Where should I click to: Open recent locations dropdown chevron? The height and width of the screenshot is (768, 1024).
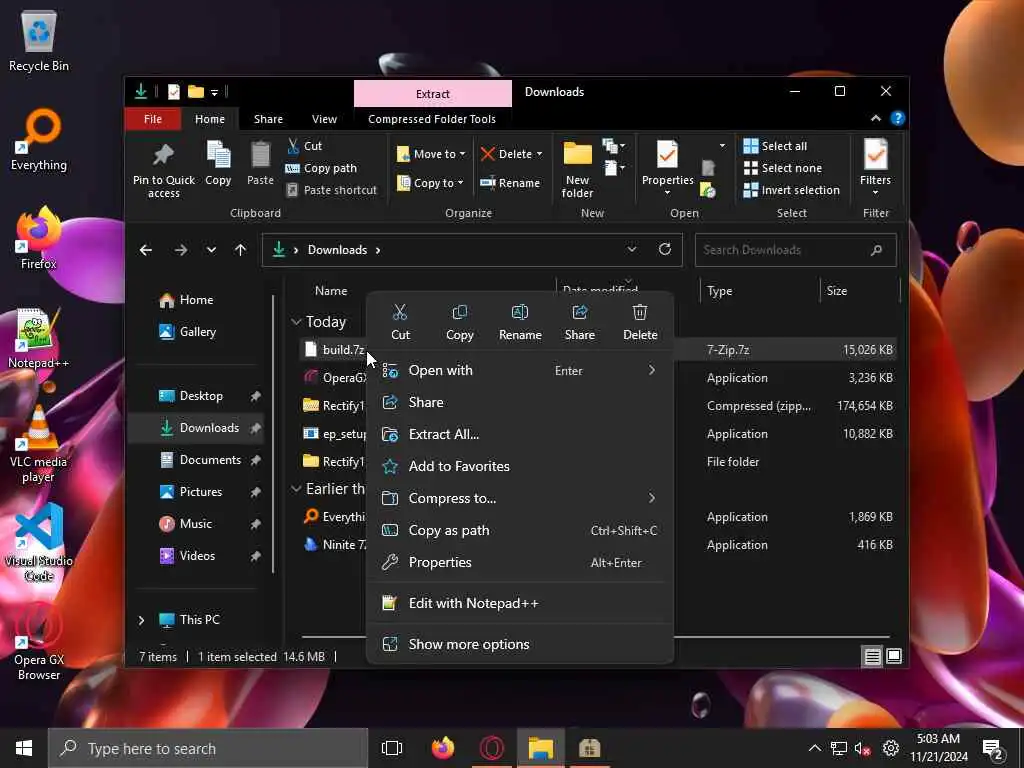[211, 250]
